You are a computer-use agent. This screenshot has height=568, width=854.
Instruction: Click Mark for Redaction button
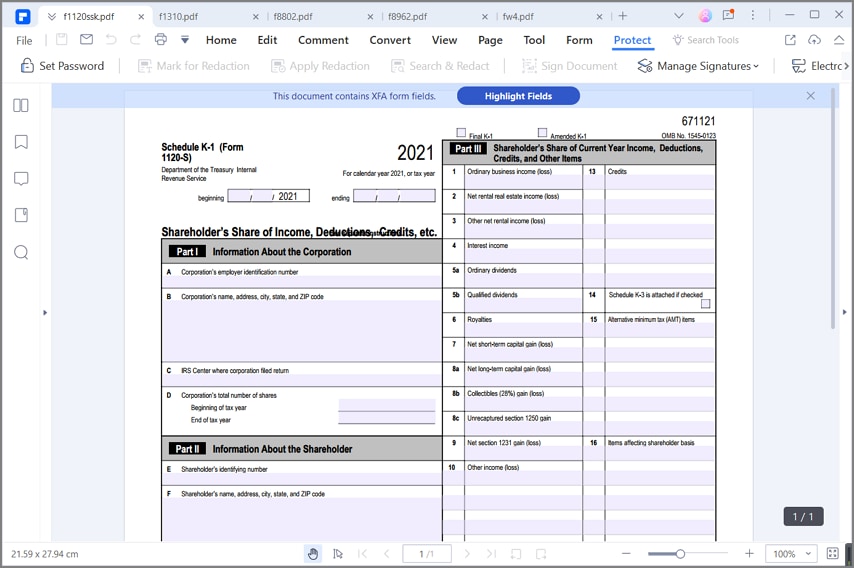(193, 66)
